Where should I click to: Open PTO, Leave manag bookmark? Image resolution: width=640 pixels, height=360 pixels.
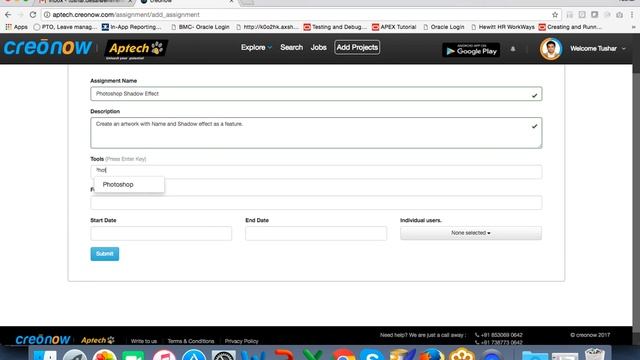[65, 27]
